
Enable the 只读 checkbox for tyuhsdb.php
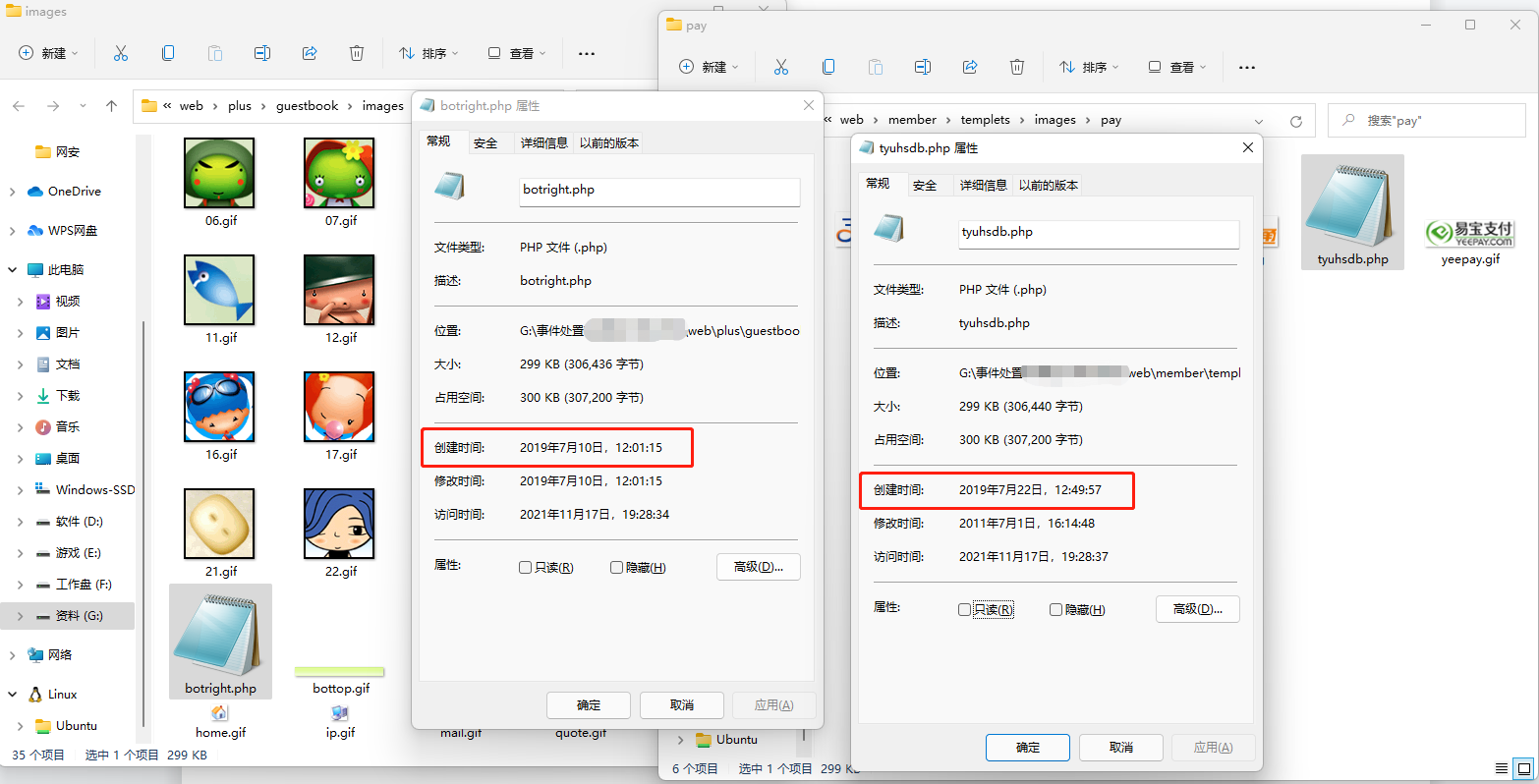(x=963, y=609)
